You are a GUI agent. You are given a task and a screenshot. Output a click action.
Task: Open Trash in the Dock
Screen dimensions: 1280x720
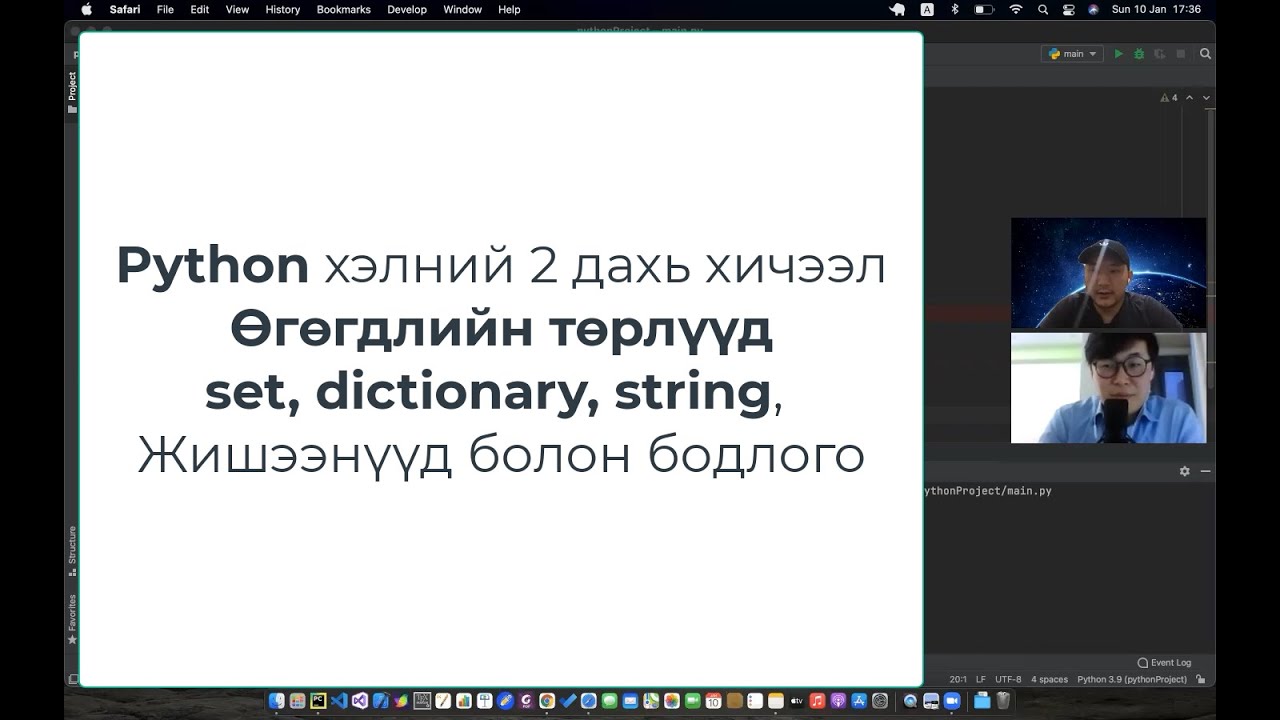1002,701
